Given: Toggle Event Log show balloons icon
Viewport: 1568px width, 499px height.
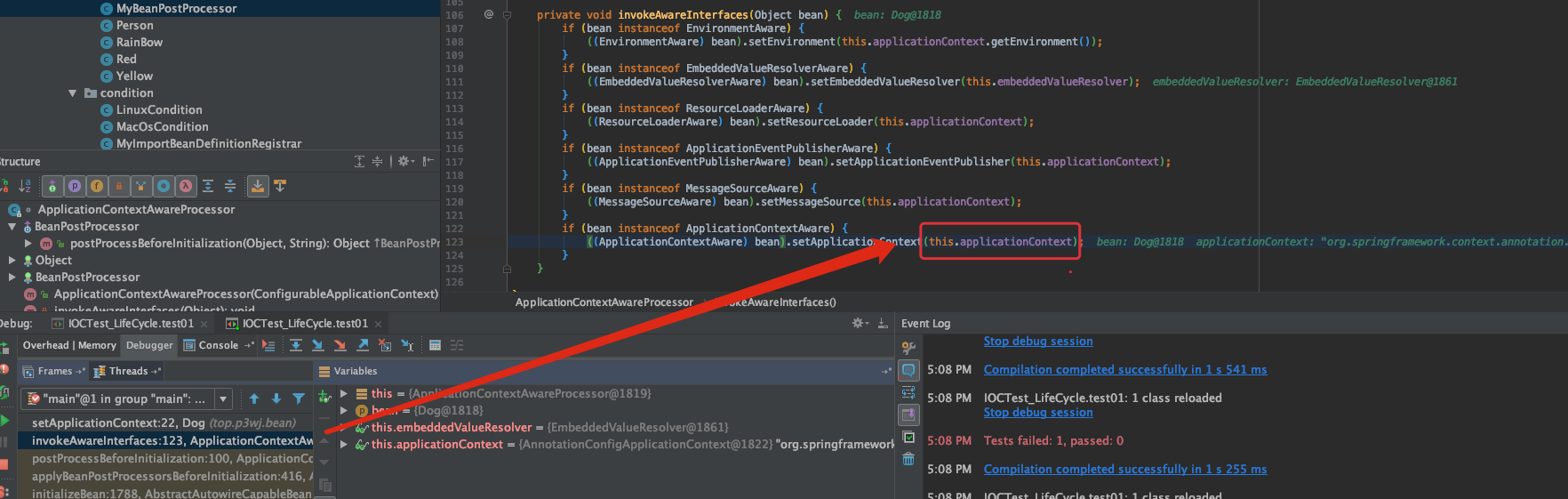Looking at the screenshot, I should [x=908, y=370].
